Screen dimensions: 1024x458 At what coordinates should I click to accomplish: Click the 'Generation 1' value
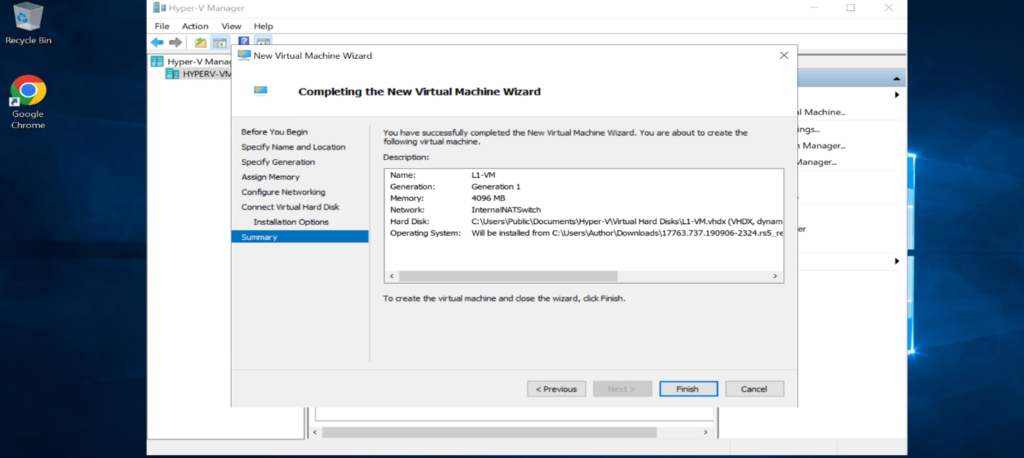pyautogui.click(x=496, y=186)
